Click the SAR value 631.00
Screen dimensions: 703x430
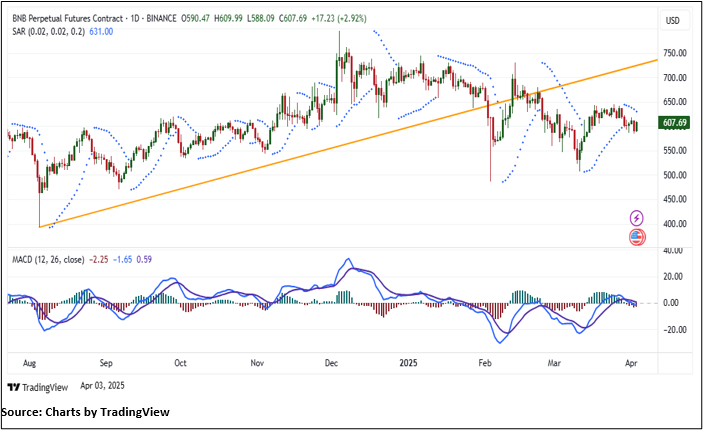point(101,32)
